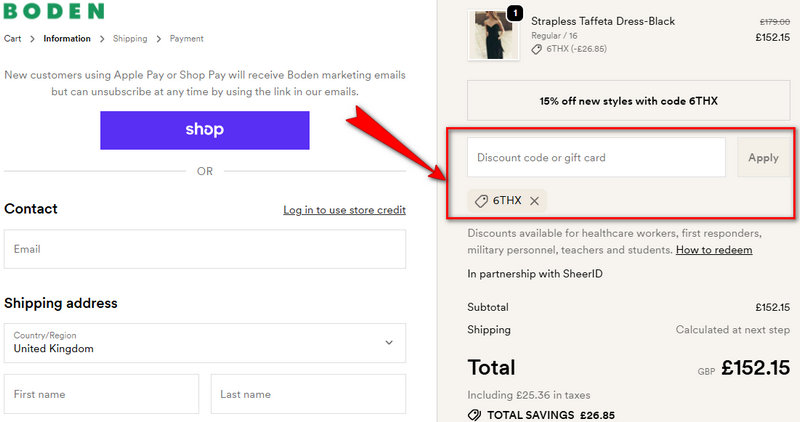
Task: Go back to the Cart breadcrumb
Action: (x=12, y=39)
